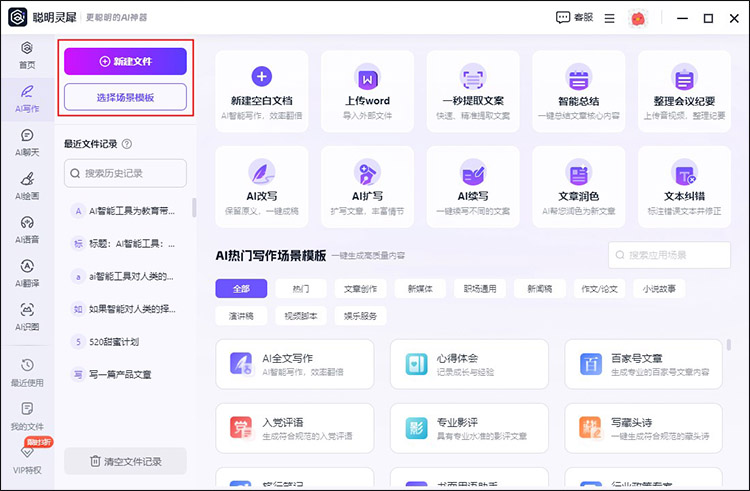Click the template list scrollbar
The height and width of the screenshot is (491, 750).
tap(728, 344)
